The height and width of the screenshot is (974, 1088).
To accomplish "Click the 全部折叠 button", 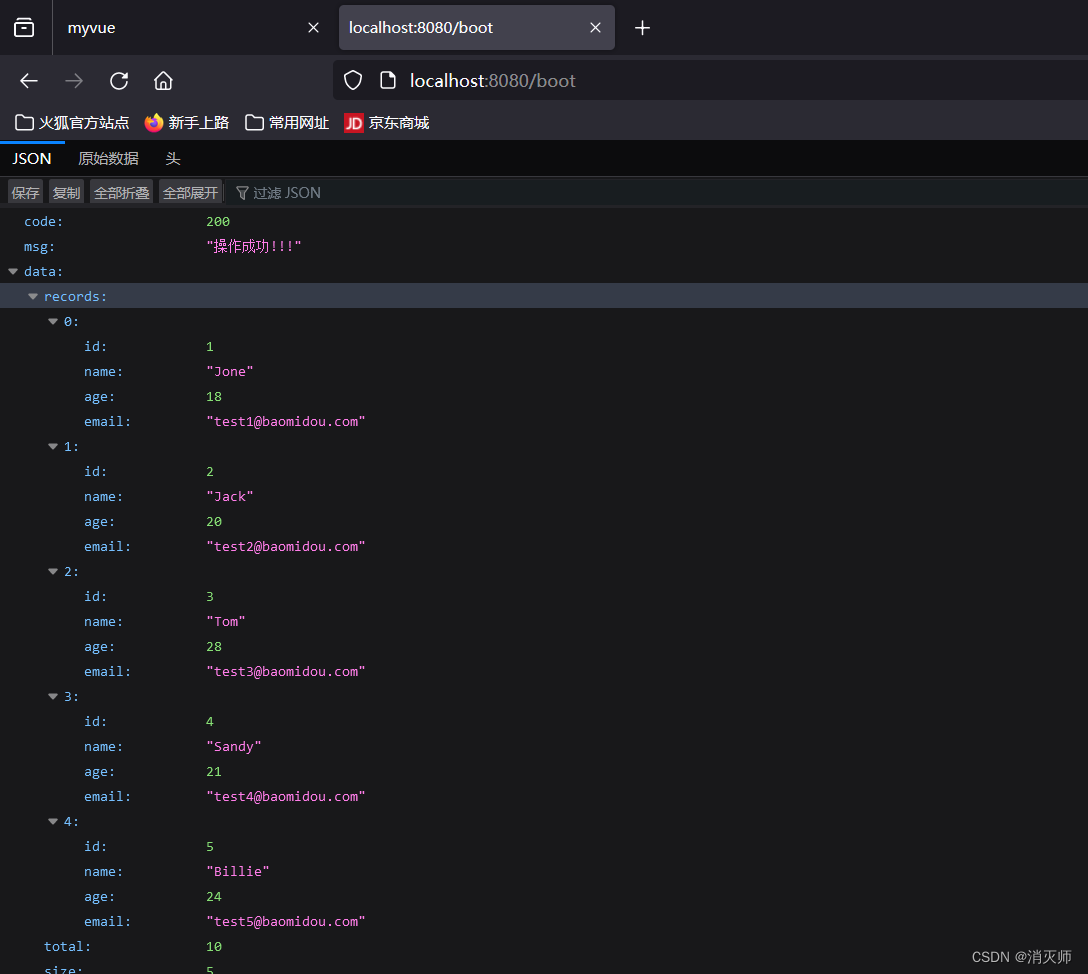I will (121, 192).
